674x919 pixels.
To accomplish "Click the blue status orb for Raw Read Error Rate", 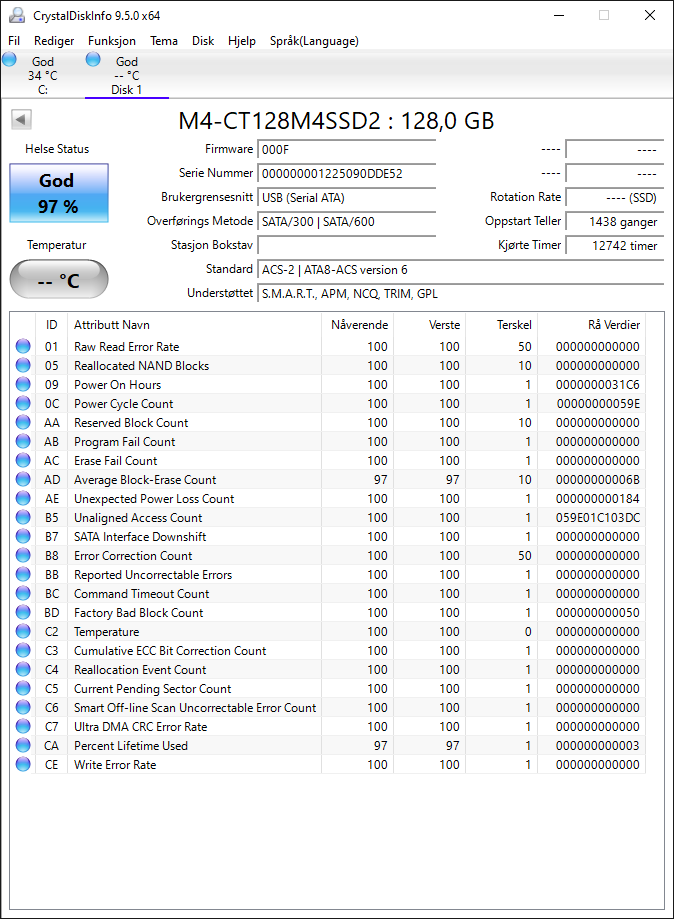I will point(23,346).
